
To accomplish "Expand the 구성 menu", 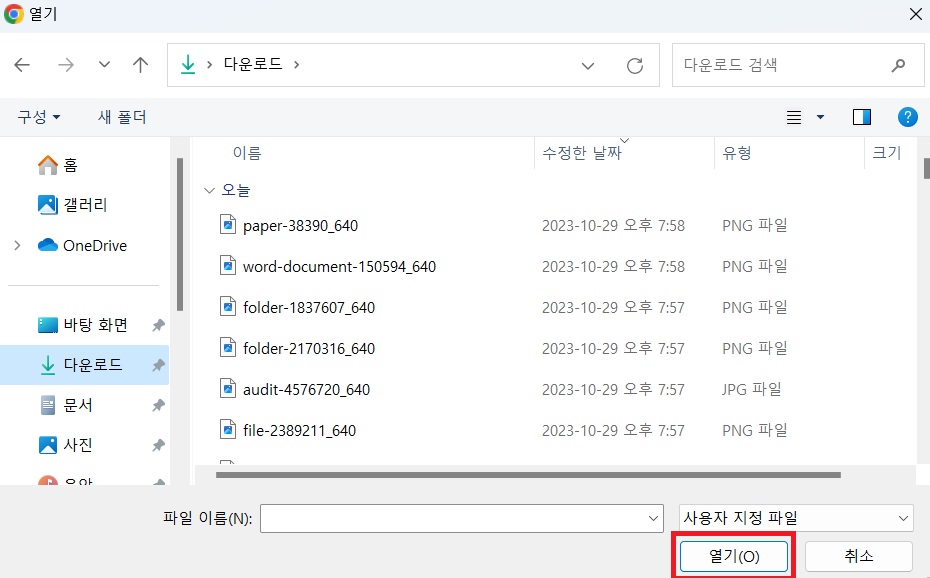I will tap(39, 117).
